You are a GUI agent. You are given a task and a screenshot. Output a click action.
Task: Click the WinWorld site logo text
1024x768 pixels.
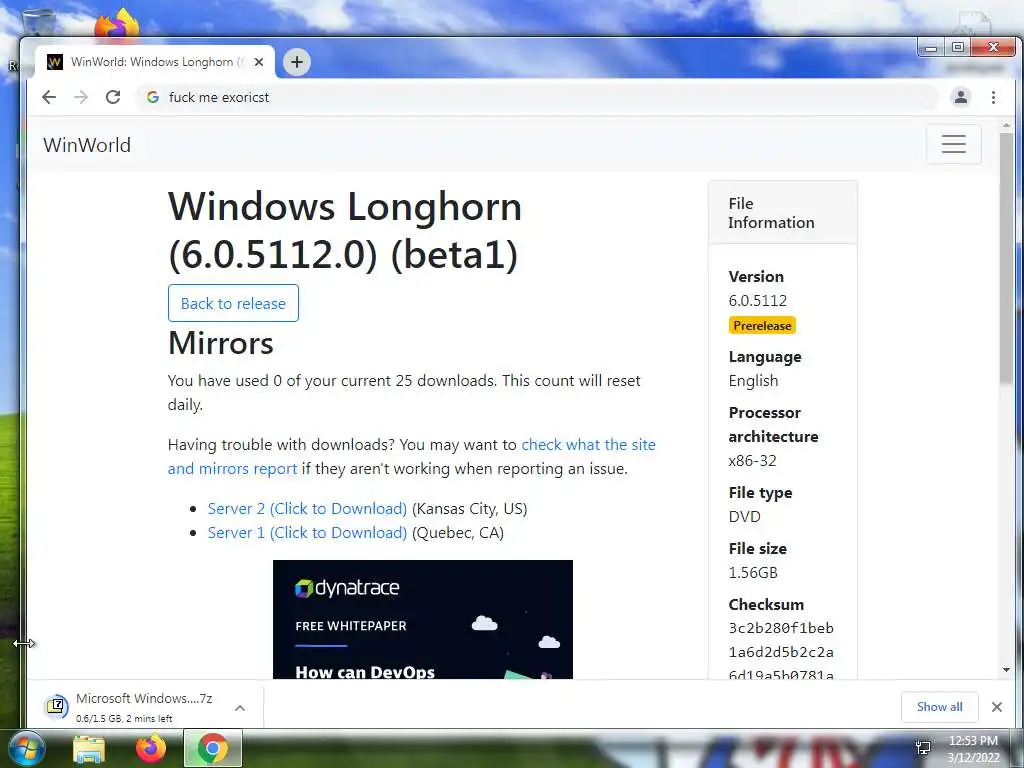point(87,145)
